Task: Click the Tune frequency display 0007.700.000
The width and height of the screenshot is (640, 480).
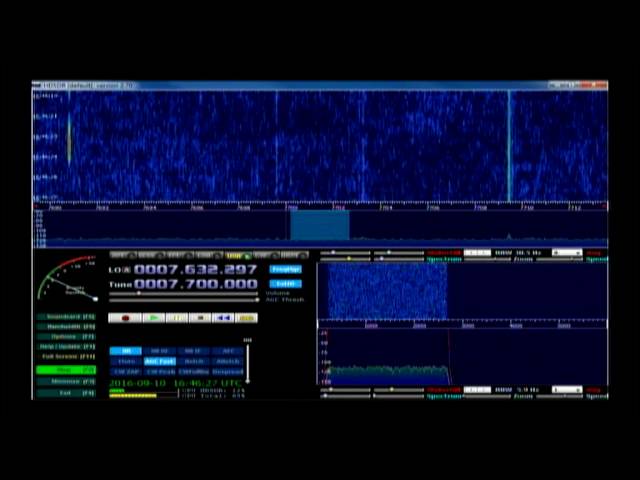Action: pyautogui.click(x=196, y=284)
